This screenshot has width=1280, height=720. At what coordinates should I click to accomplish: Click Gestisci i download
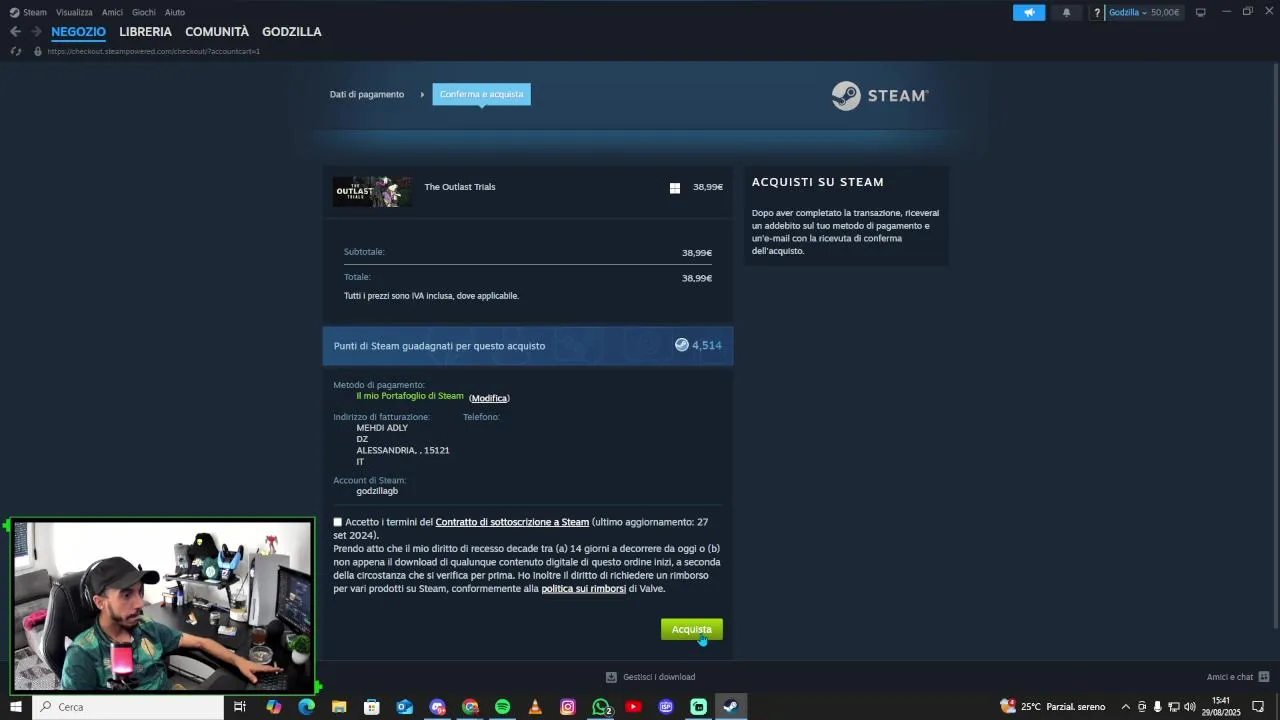click(659, 677)
